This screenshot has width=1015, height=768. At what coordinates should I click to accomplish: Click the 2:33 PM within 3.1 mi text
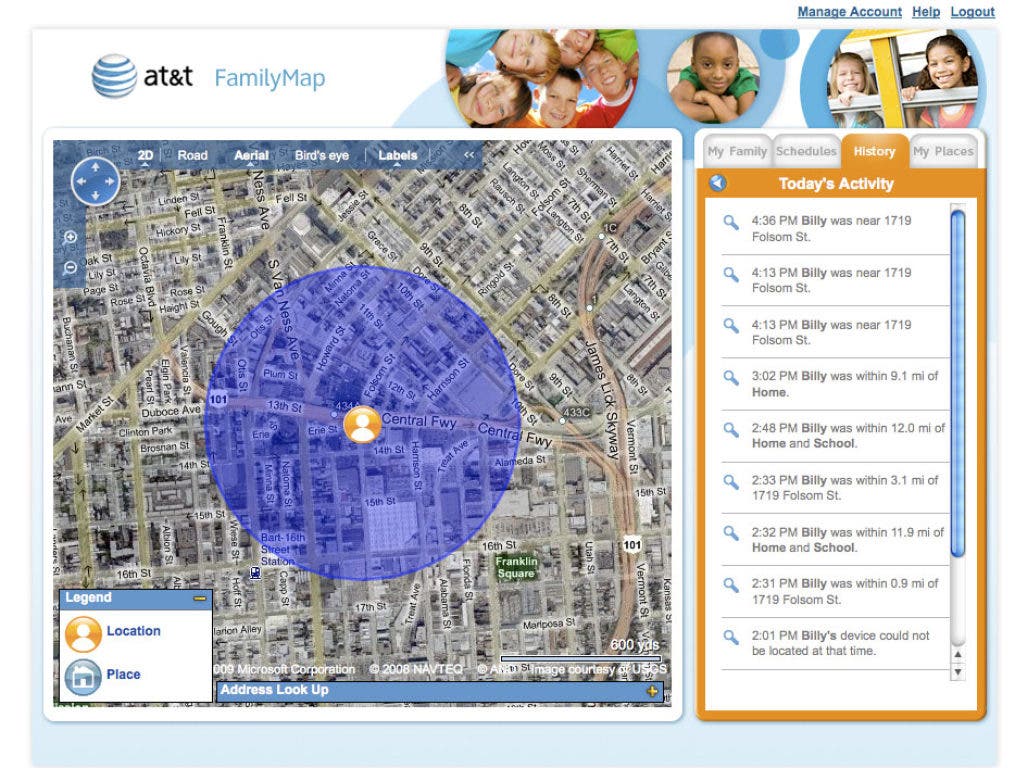point(844,488)
